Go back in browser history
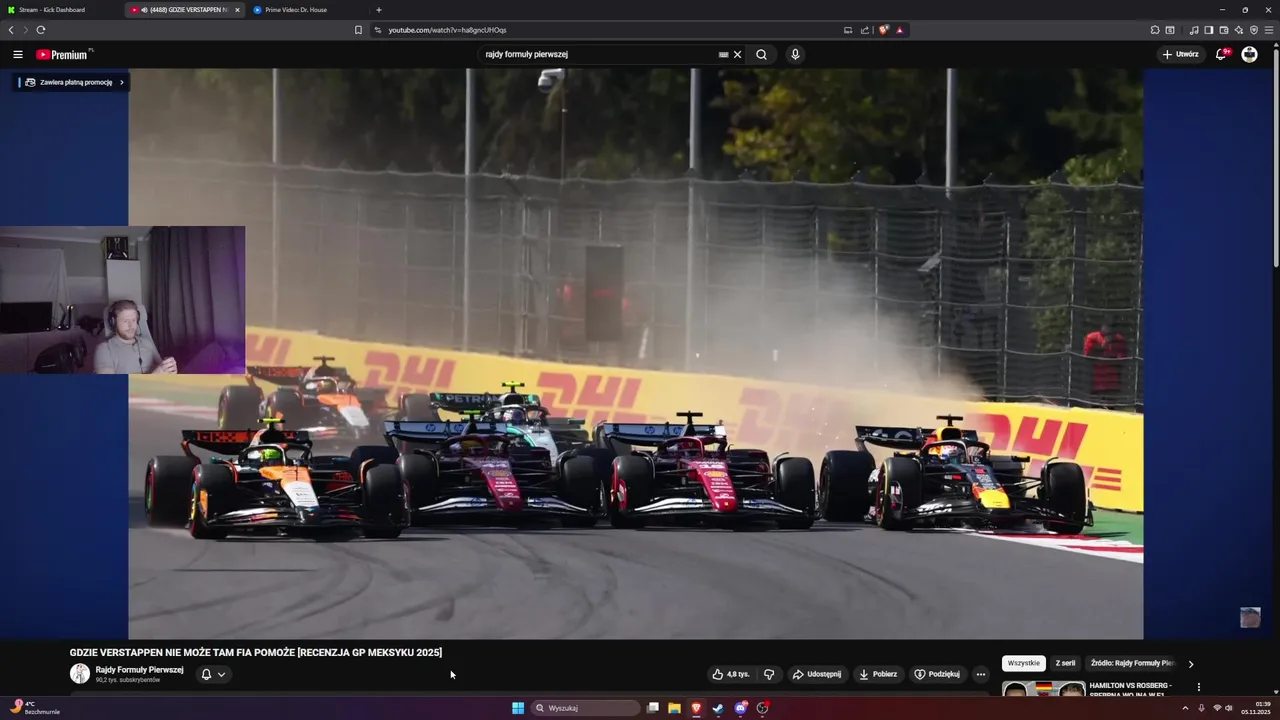The image size is (1280, 720). 11,30
